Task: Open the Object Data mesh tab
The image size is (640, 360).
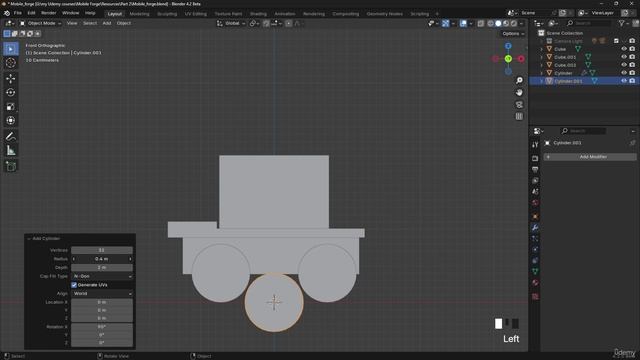Action: click(535, 271)
